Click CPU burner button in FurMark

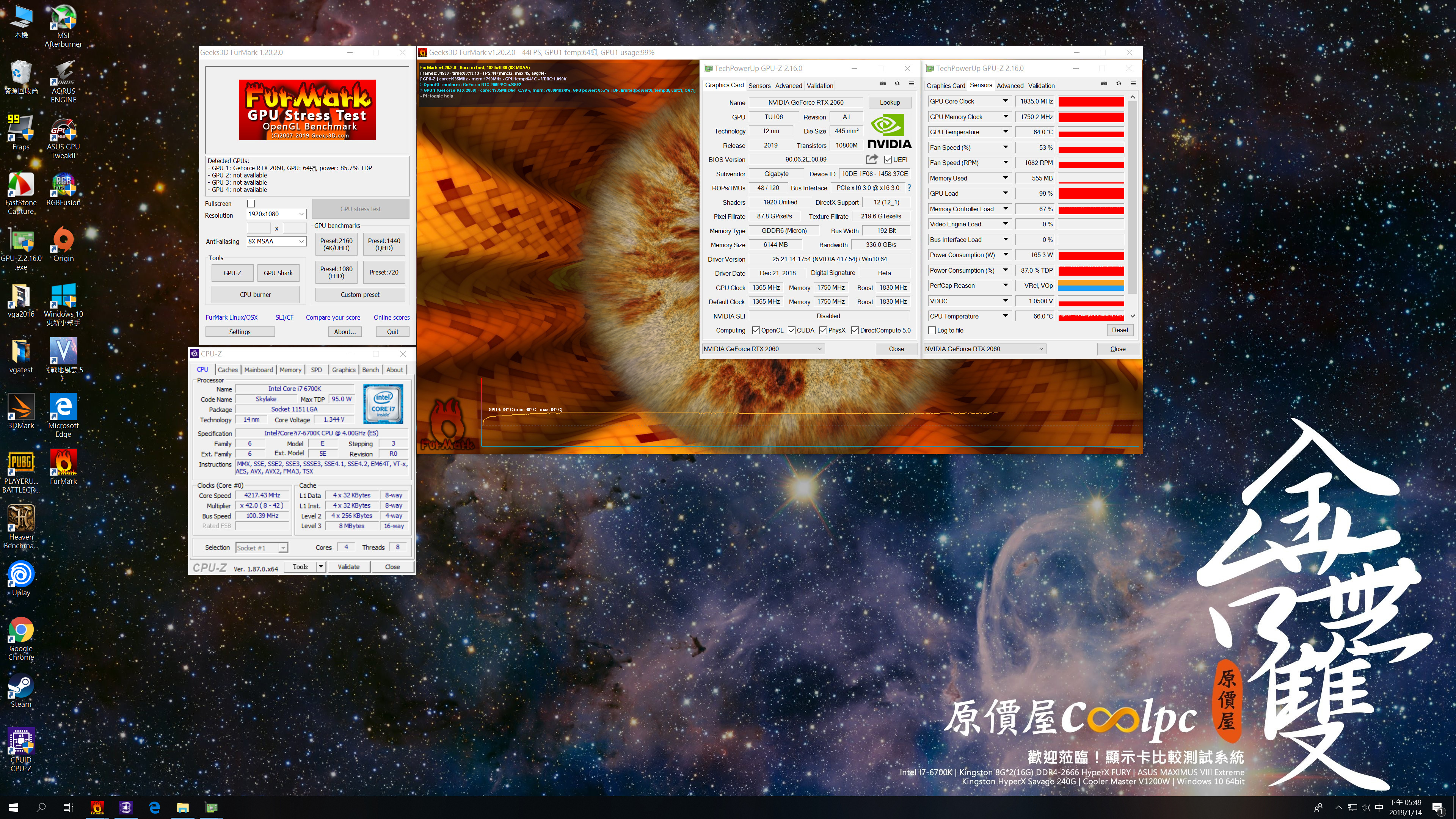click(255, 295)
